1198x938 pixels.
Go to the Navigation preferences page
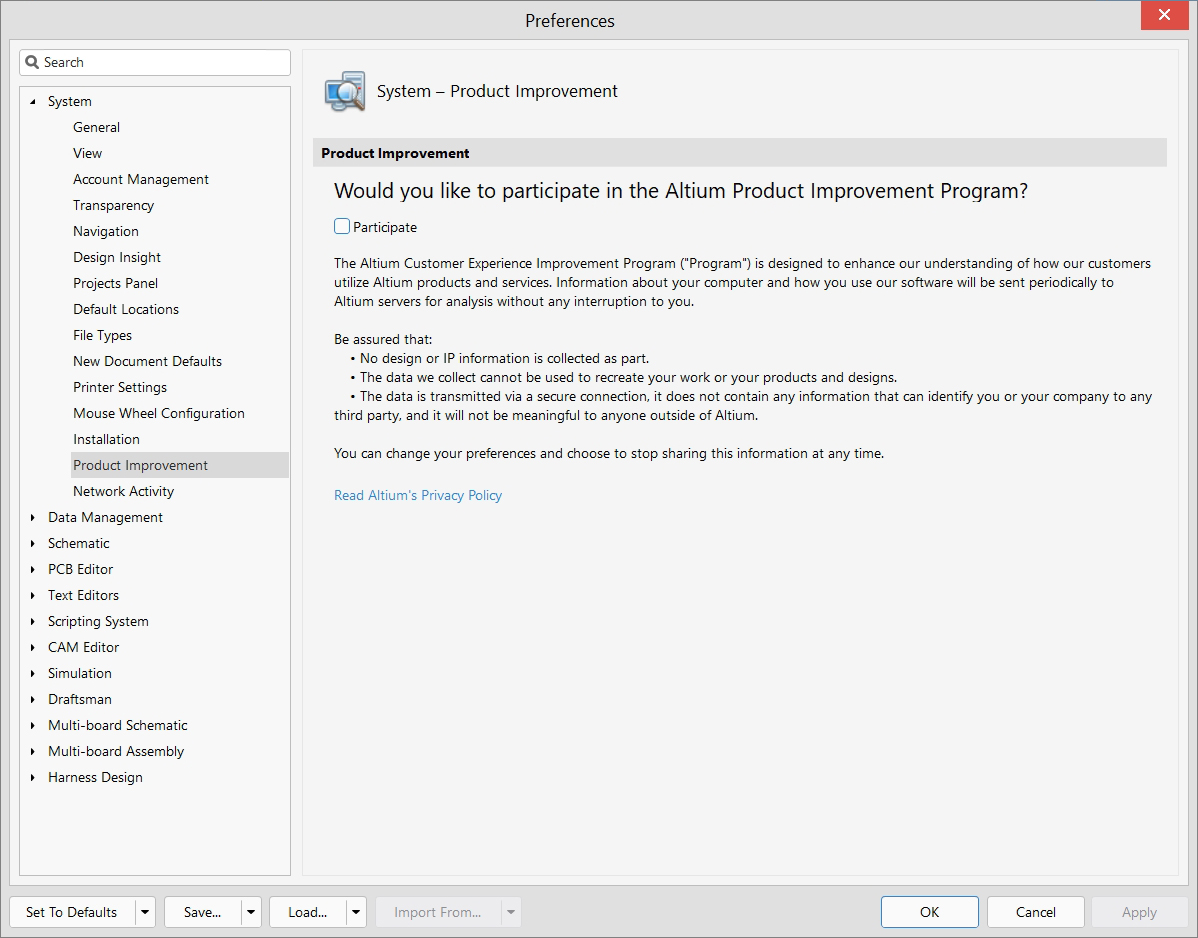105,231
